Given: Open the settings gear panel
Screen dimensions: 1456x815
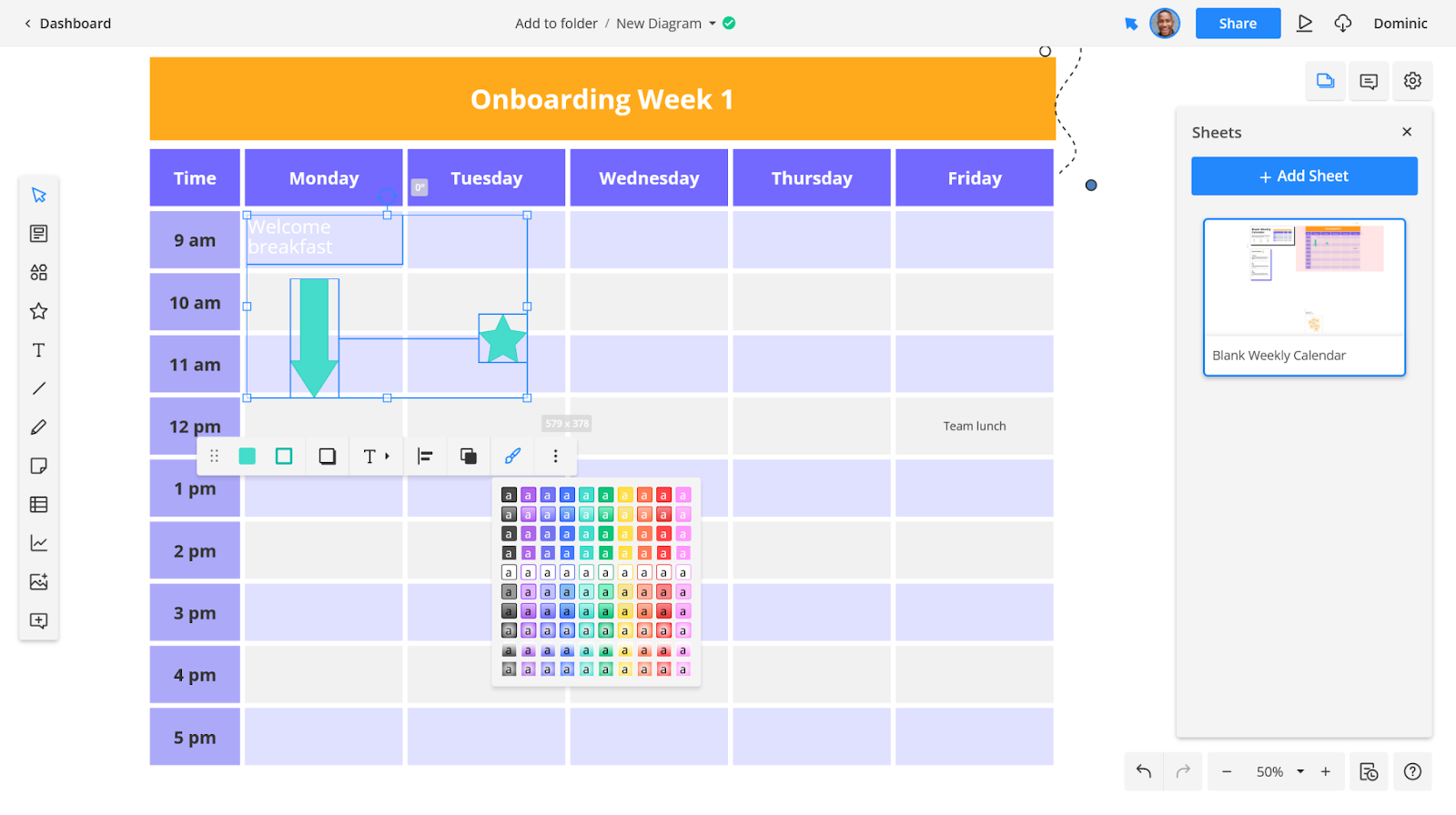Looking at the screenshot, I should point(1412,81).
